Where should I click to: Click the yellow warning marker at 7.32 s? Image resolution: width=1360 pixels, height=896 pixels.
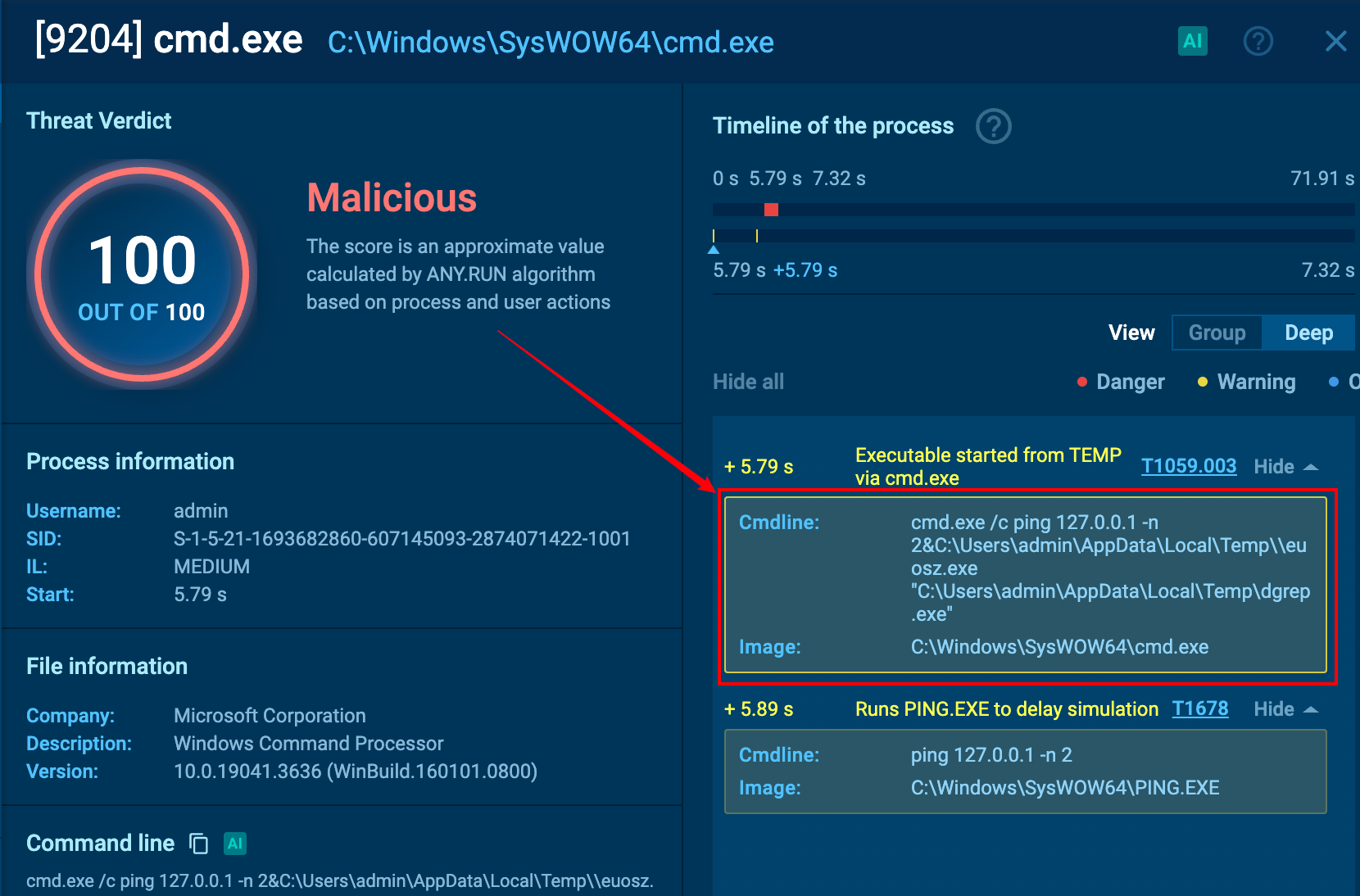click(757, 236)
